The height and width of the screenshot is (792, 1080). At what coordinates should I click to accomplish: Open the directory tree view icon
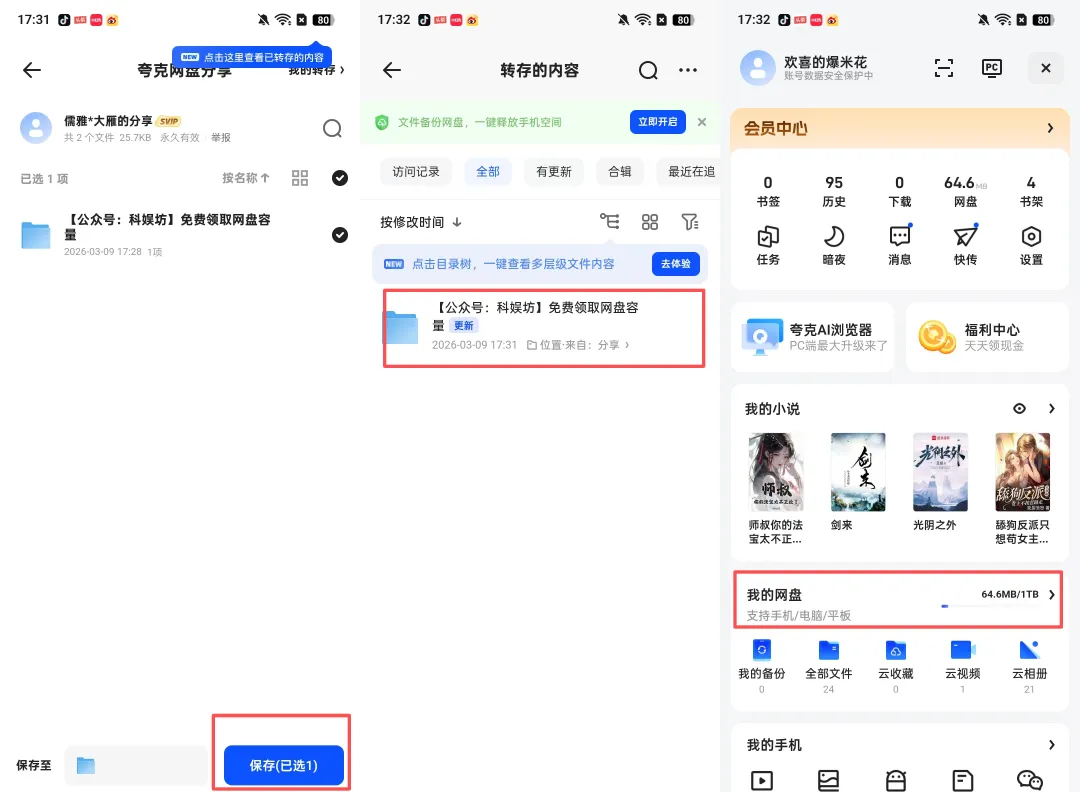(610, 222)
